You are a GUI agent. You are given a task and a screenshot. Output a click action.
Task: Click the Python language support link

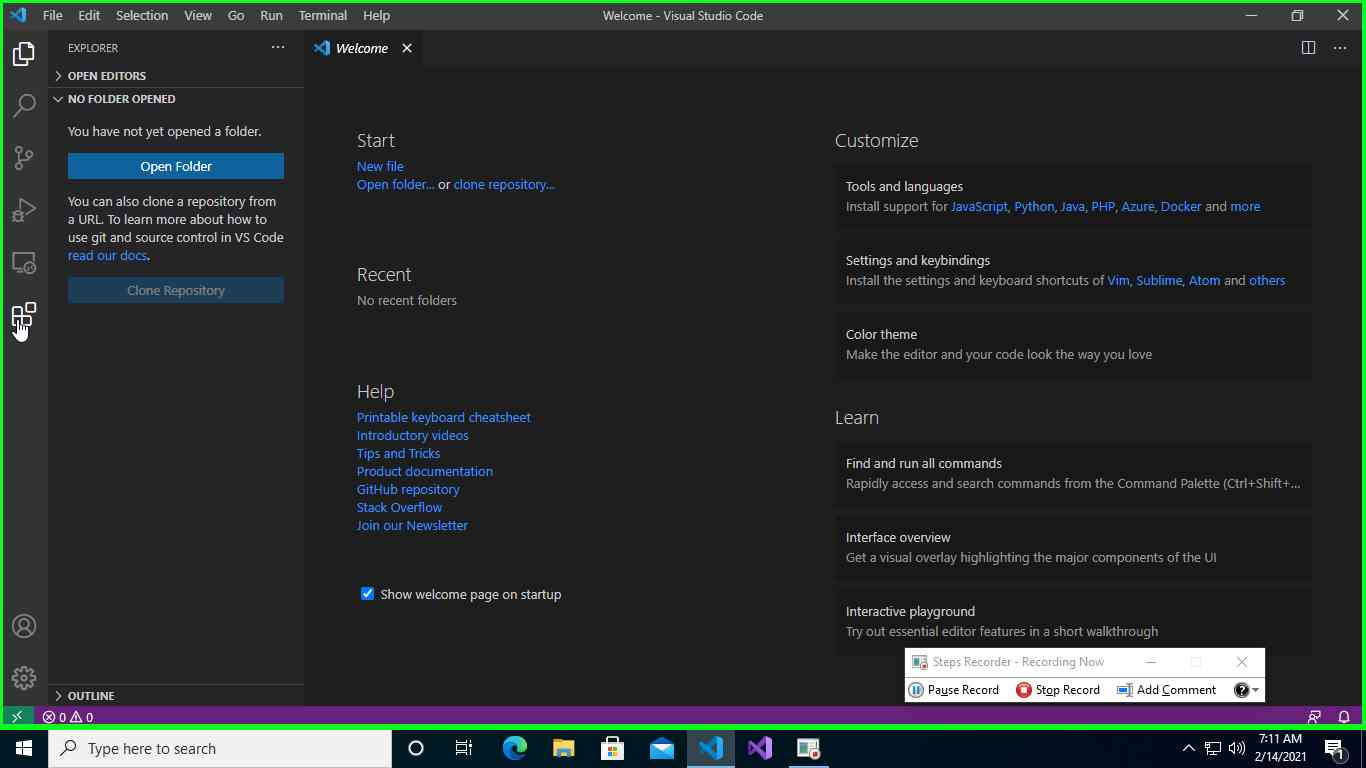click(1034, 206)
